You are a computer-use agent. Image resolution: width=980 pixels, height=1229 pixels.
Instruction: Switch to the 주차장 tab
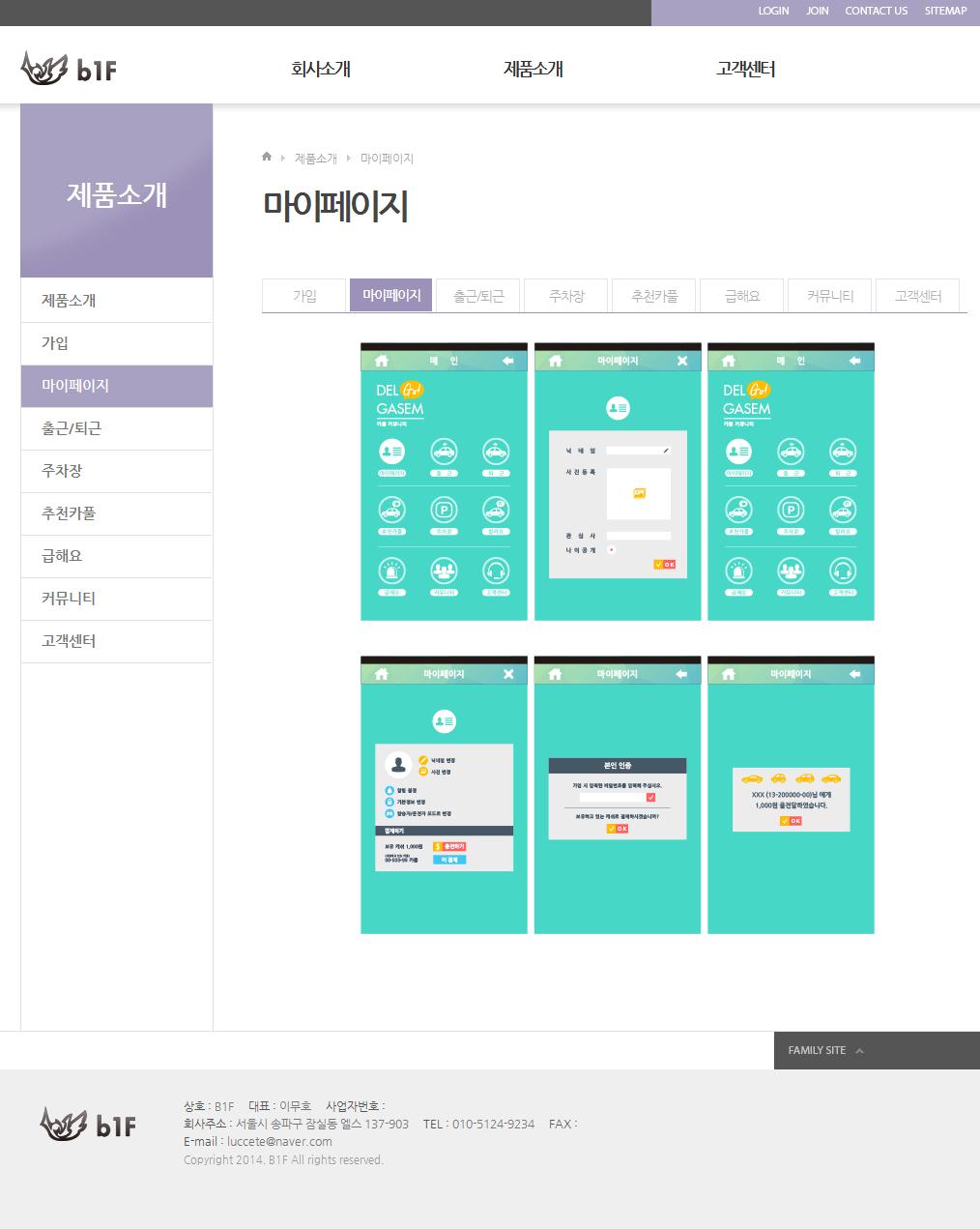coord(566,296)
